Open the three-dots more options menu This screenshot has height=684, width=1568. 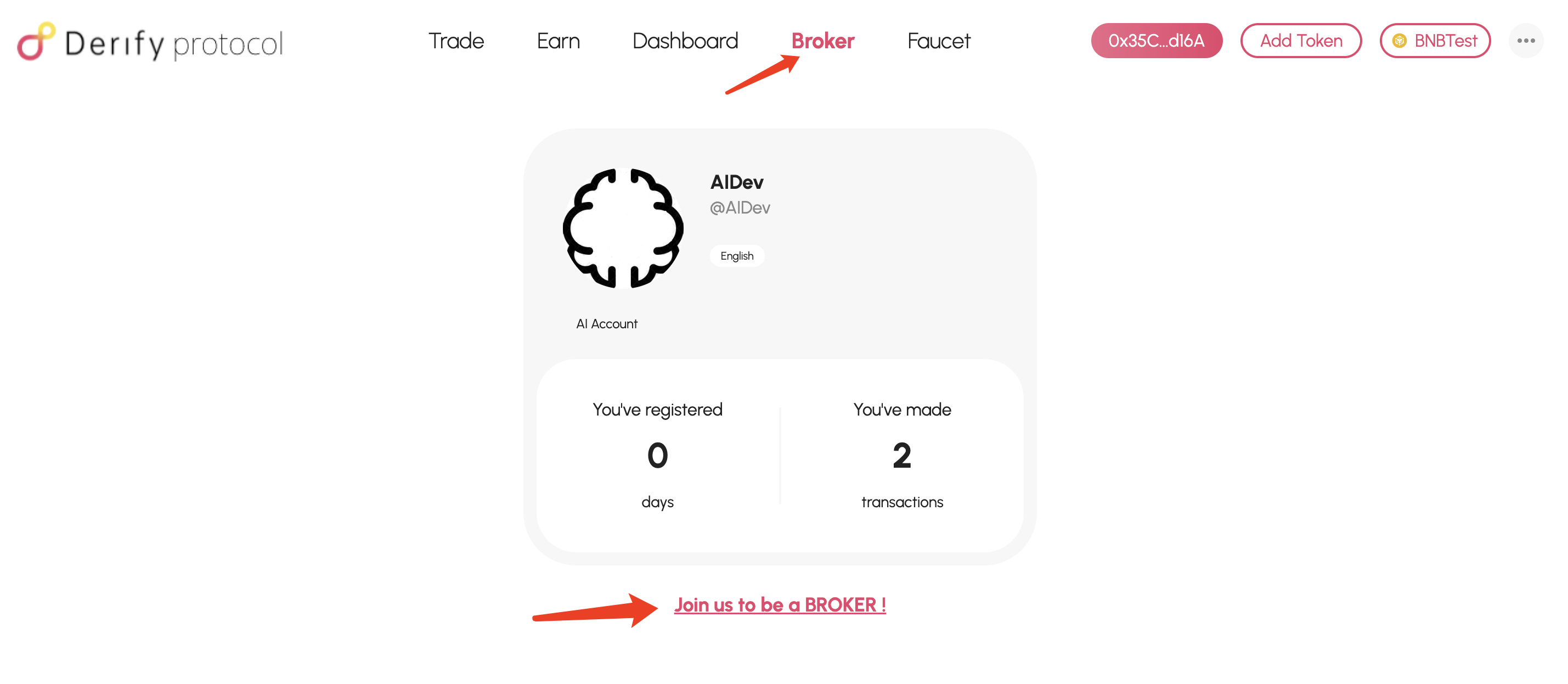coord(1525,41)
